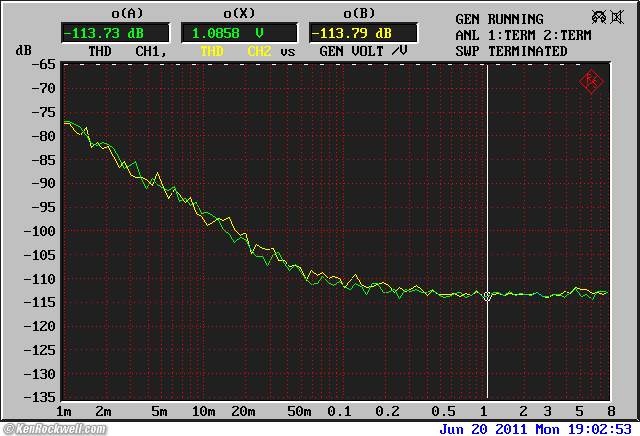This screenshot has height=436, width=640.
Task: Click the o(B) readout -113.79 dB
Action: pyautogui.click(x=363, y=33)
